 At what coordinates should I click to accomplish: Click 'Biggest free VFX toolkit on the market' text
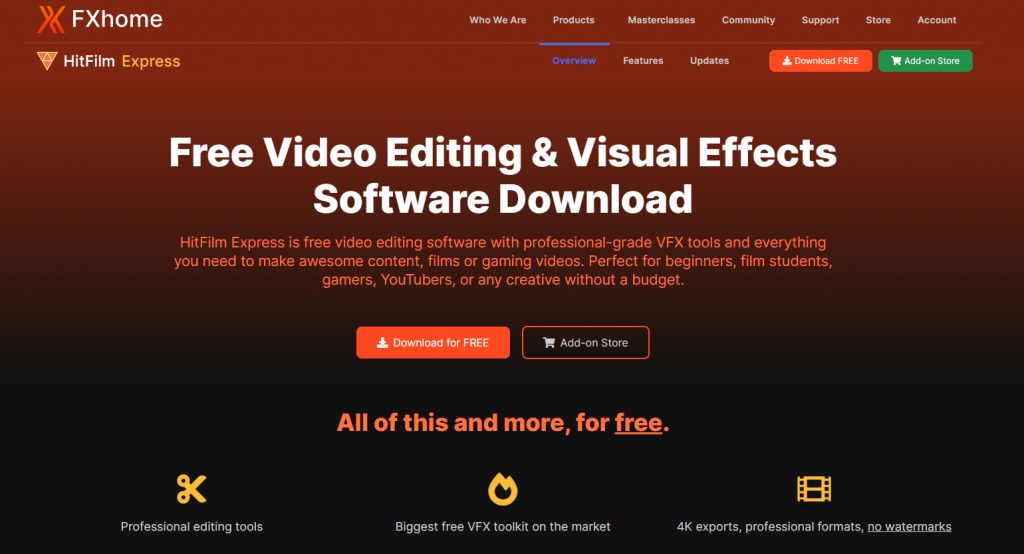click(503, 527)
